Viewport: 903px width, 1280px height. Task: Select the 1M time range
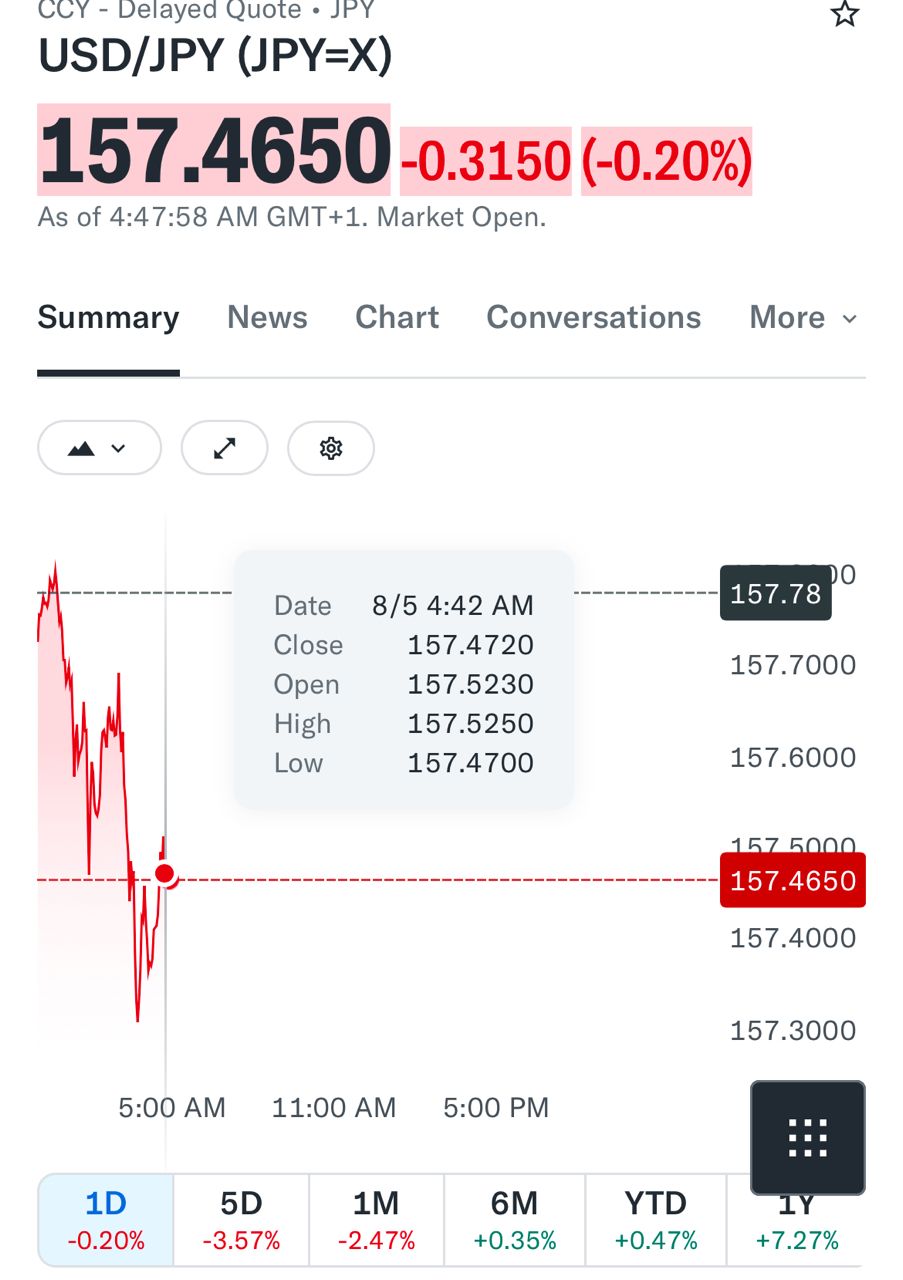[376, 1220]
